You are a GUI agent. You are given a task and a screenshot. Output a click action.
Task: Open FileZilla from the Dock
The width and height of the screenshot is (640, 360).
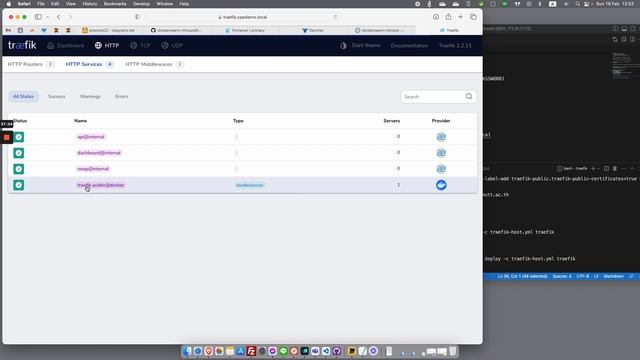tap(251, 351)
